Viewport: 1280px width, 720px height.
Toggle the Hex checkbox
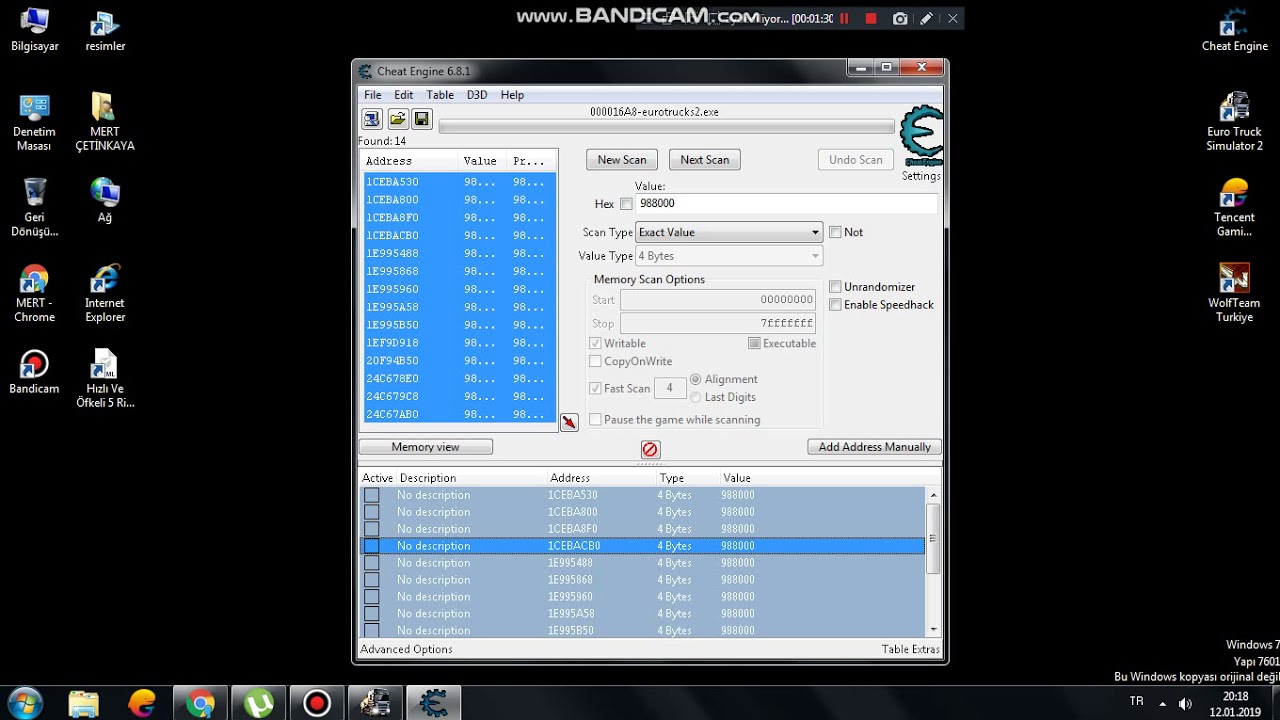pyautogui.click(x=627, y=204)
